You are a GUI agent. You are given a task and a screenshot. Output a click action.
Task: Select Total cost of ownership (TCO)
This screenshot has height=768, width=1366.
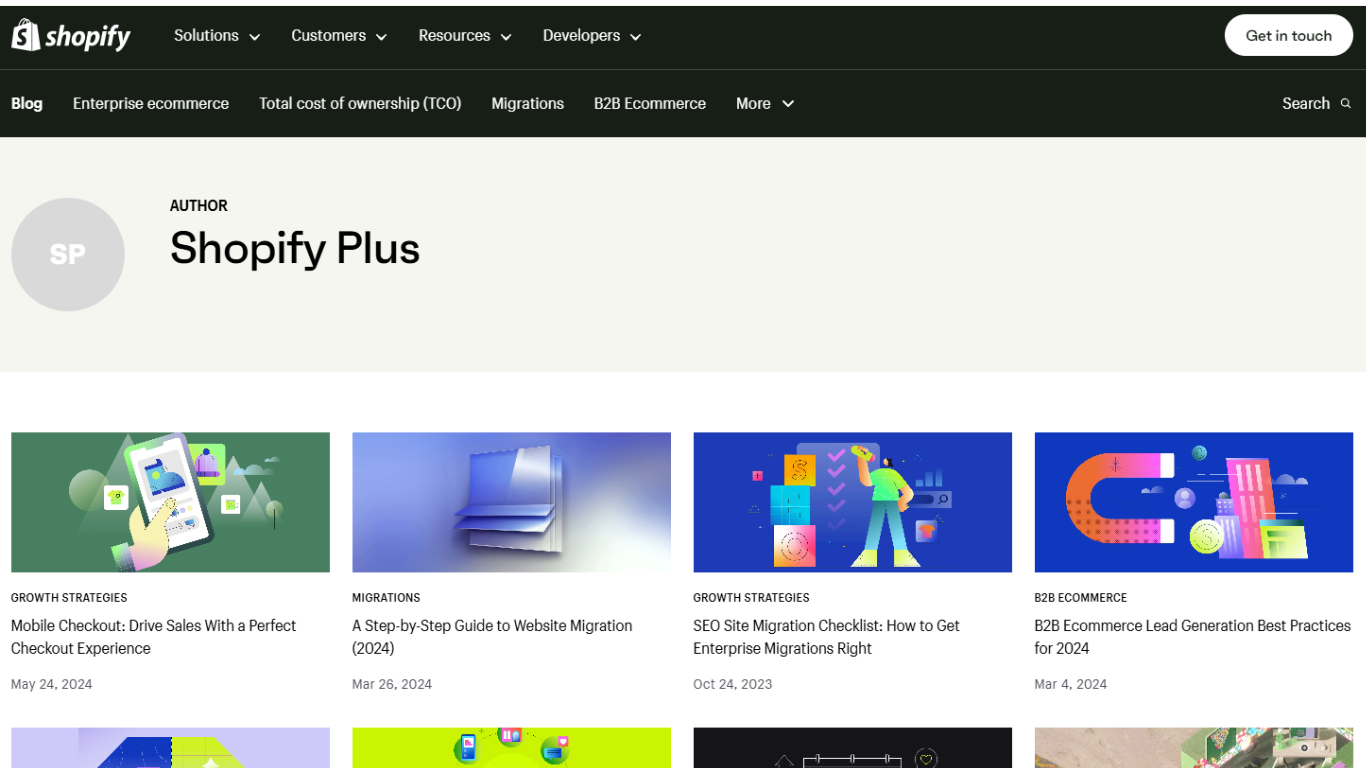pyautogui.click(x=360, y=104)
